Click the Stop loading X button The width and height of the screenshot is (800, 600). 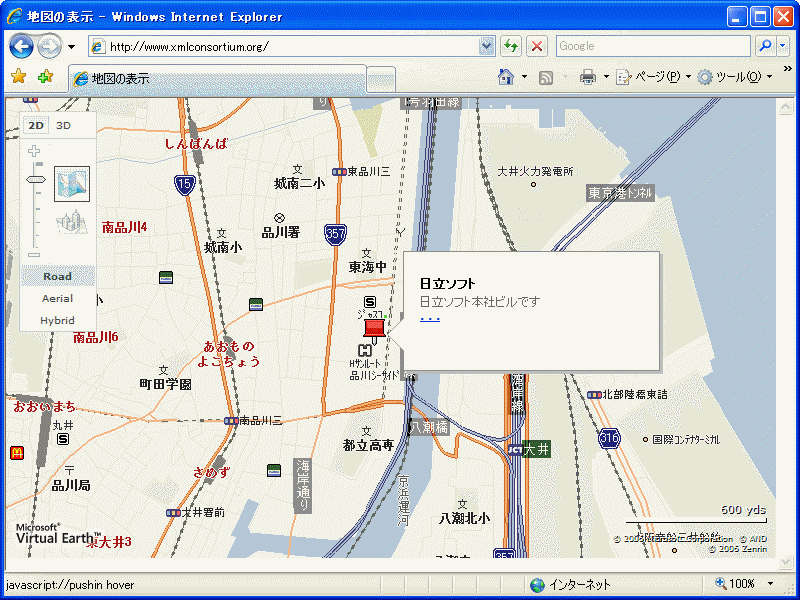click(x=537, y=46)
